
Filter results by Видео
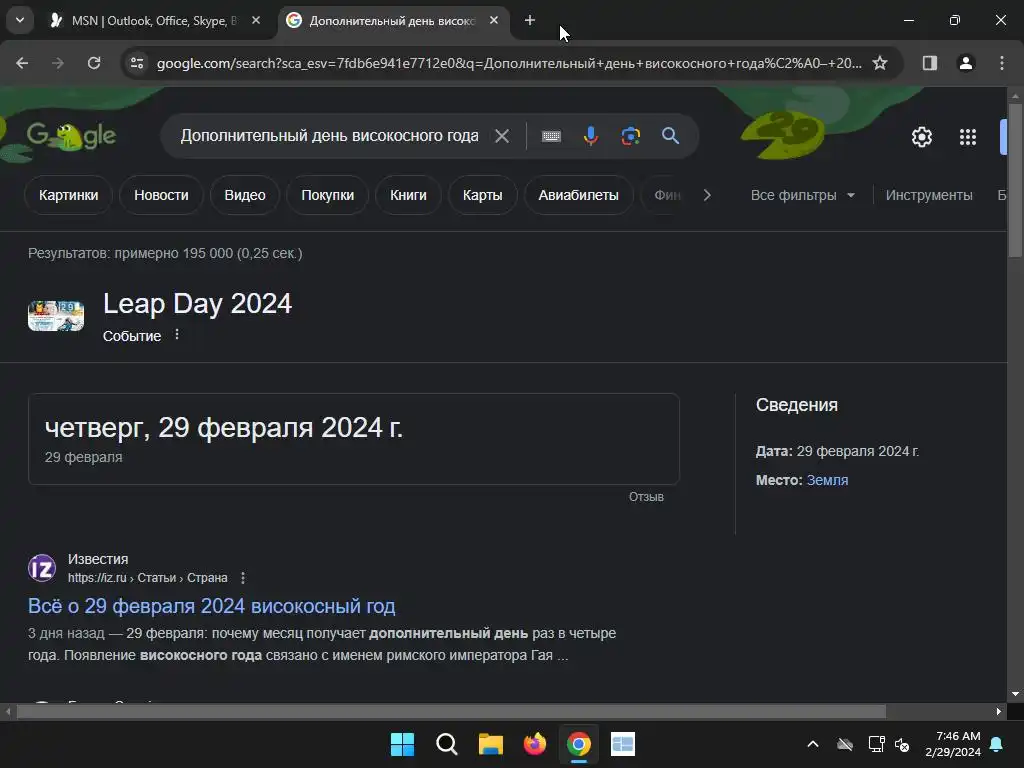pos(245,195)
